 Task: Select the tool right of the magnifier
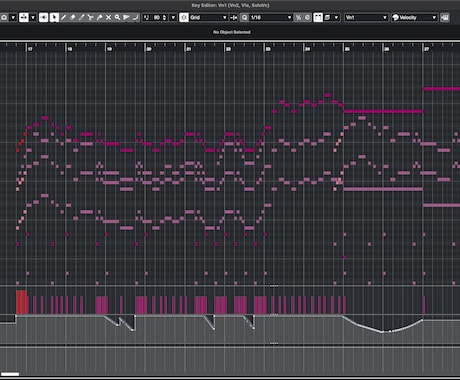point(126,17)
